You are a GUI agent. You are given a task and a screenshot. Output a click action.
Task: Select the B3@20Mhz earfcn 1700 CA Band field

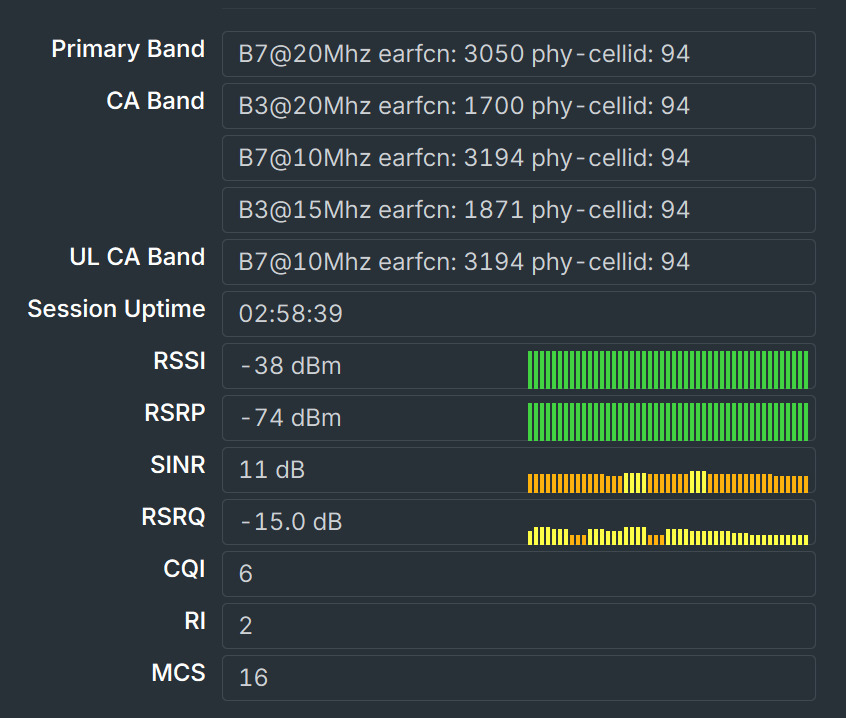518,106
